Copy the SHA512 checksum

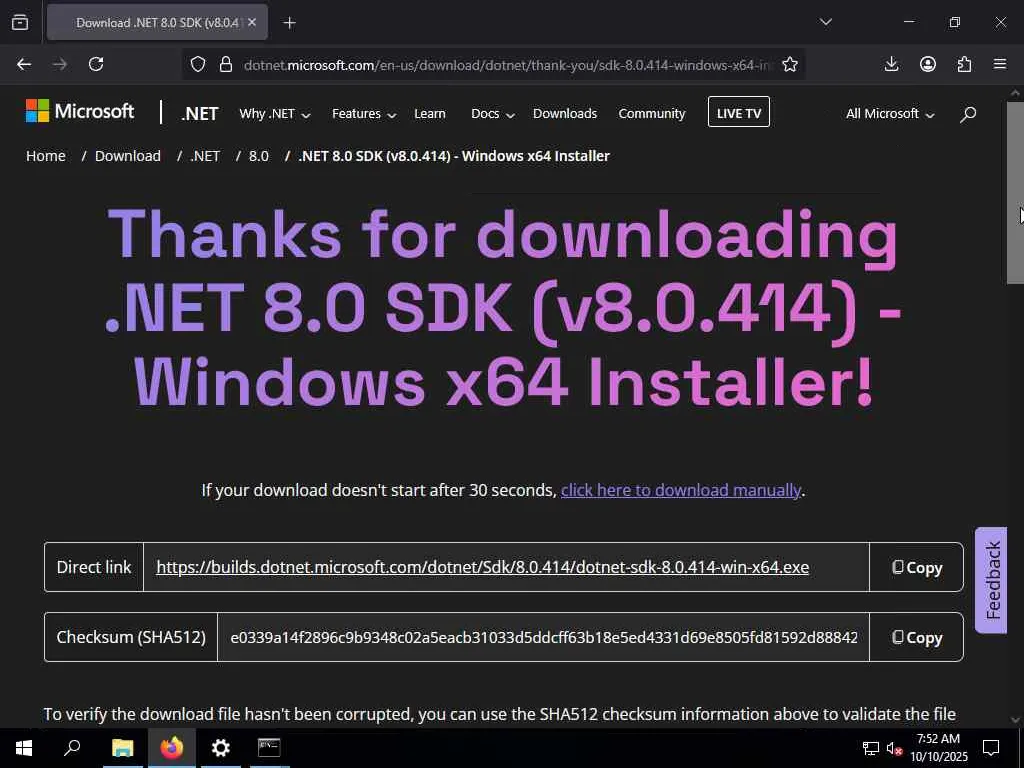916,637
